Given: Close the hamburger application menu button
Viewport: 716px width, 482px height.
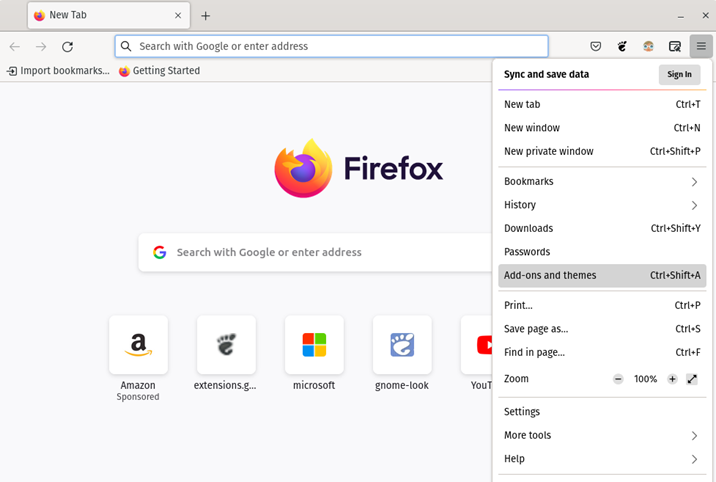Looking at the screenshot, I should coord(701,46).
